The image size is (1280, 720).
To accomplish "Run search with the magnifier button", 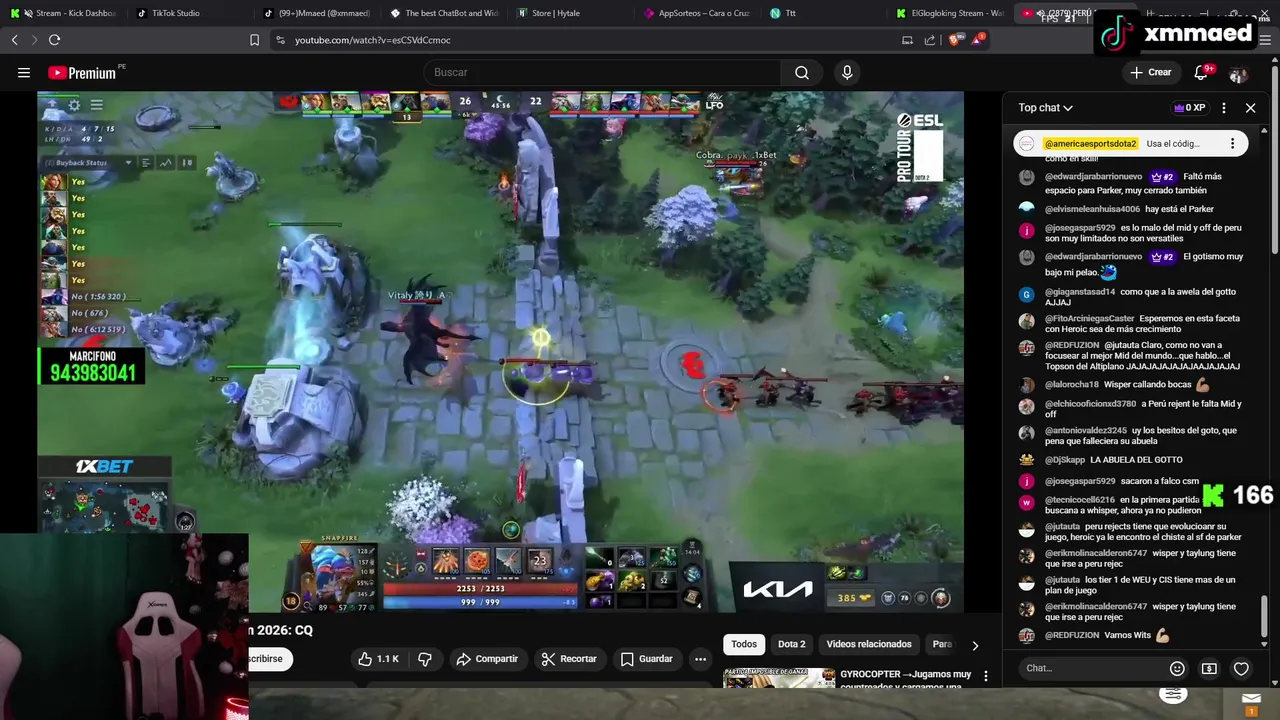I will click(x=801, y=72).
